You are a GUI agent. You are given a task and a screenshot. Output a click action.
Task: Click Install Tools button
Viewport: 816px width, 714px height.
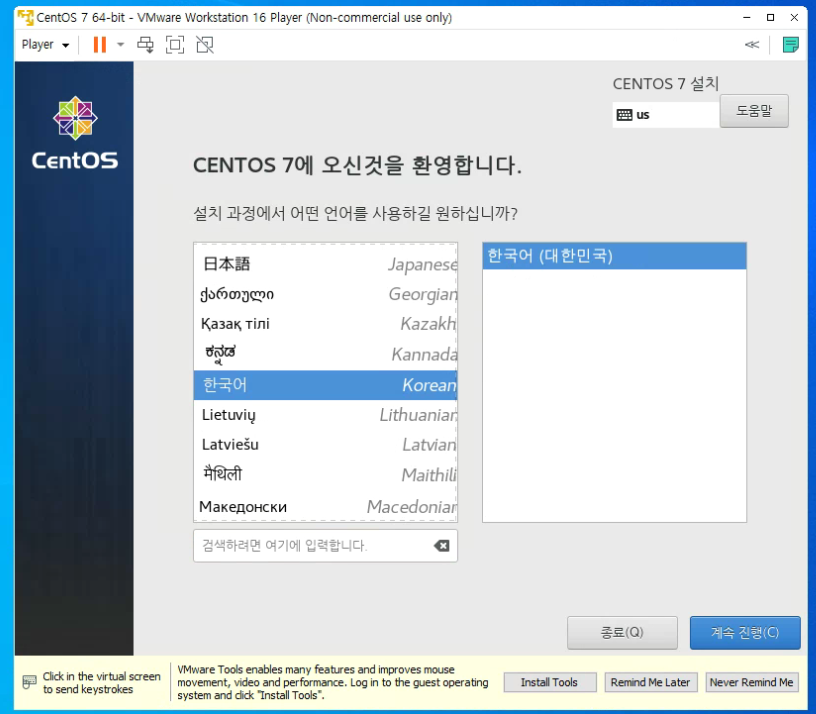pos(550,682)
